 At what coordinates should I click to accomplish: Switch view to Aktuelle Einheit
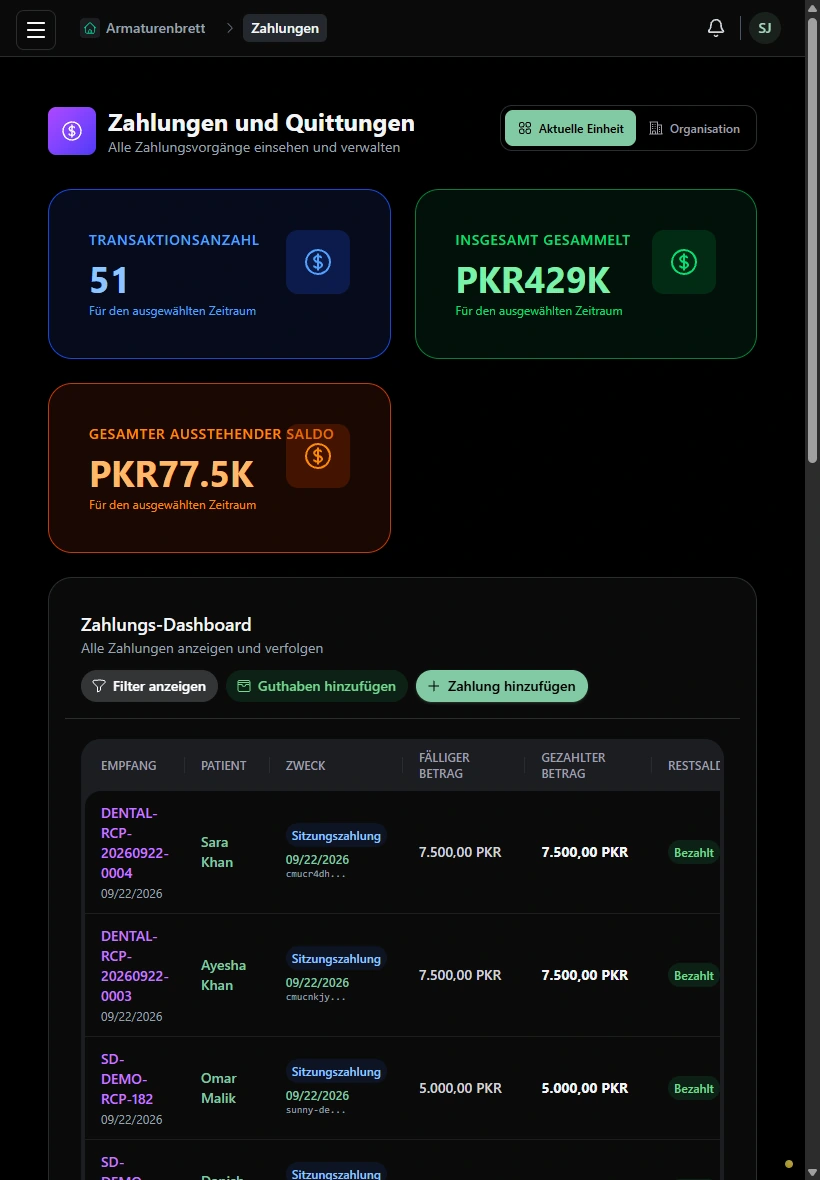[570, 129]
